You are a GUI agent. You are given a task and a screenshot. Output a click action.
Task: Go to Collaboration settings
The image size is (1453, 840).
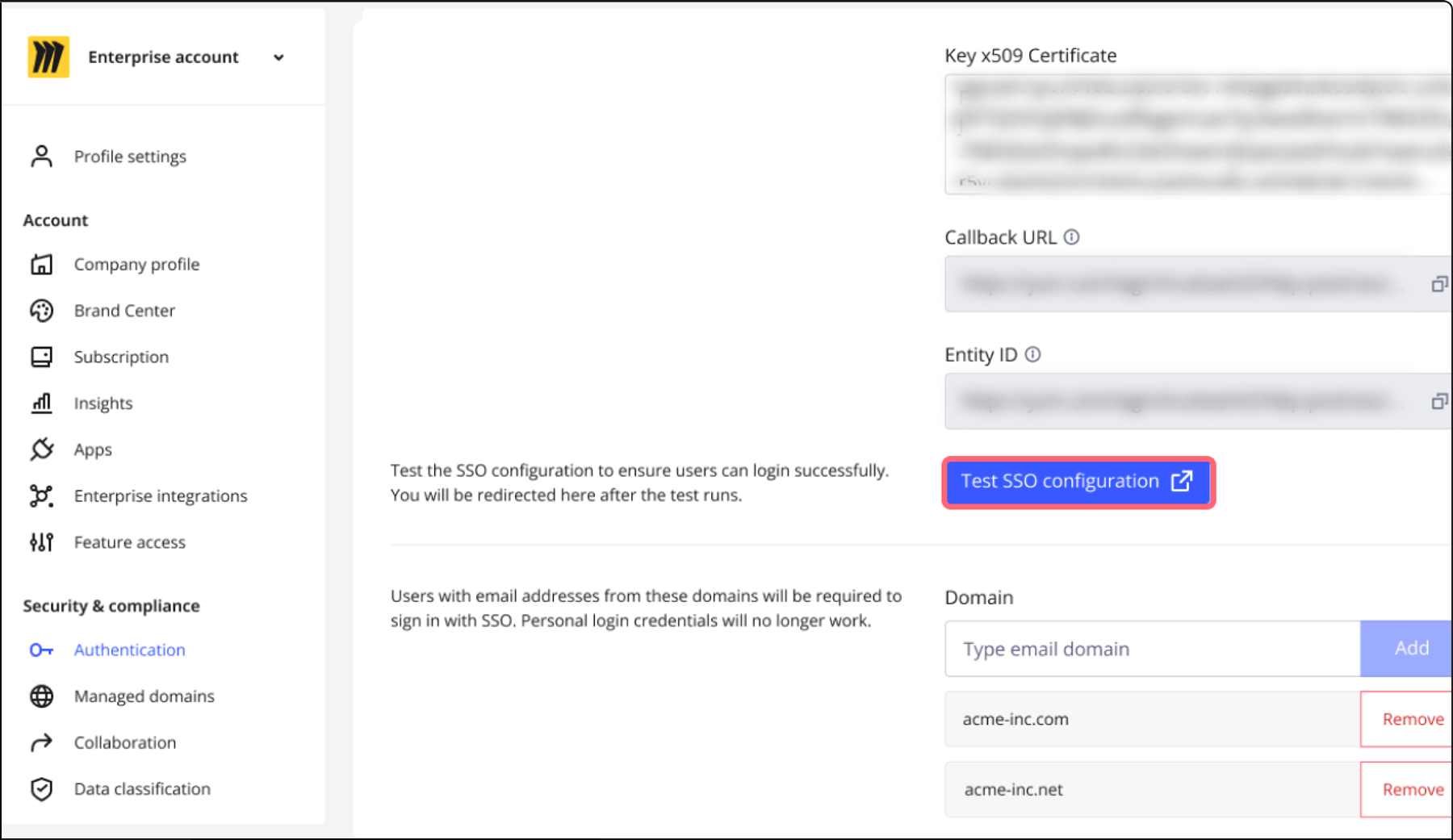tap(124, 742)
